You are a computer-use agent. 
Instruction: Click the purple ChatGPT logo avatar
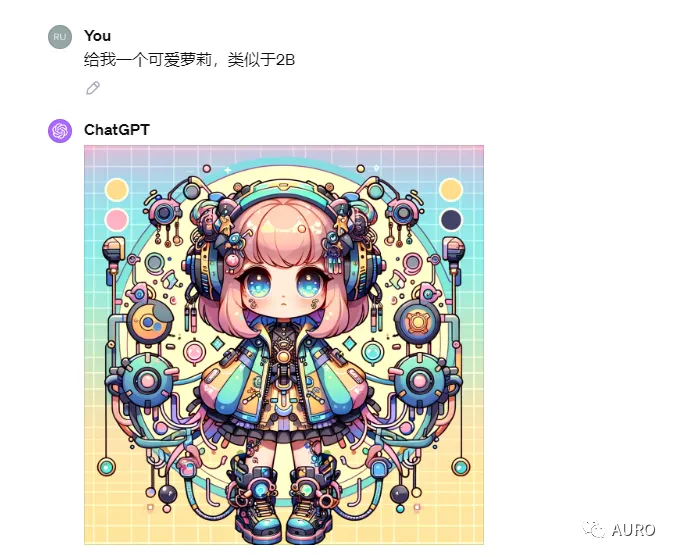coord(60,130)
